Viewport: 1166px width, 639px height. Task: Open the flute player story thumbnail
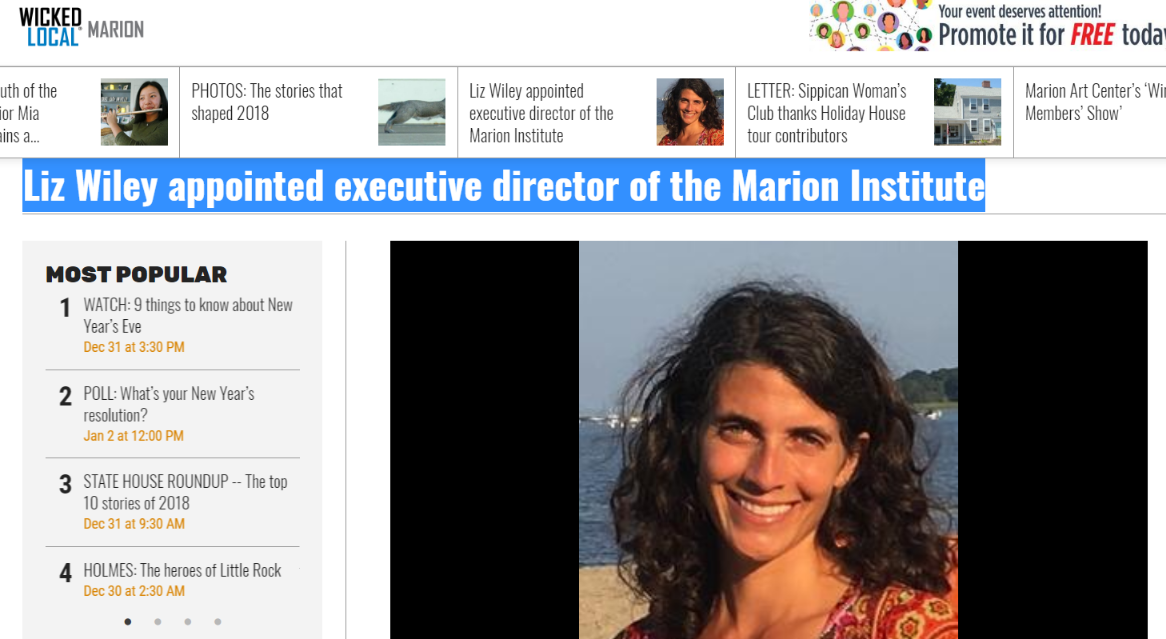(135, 112)
